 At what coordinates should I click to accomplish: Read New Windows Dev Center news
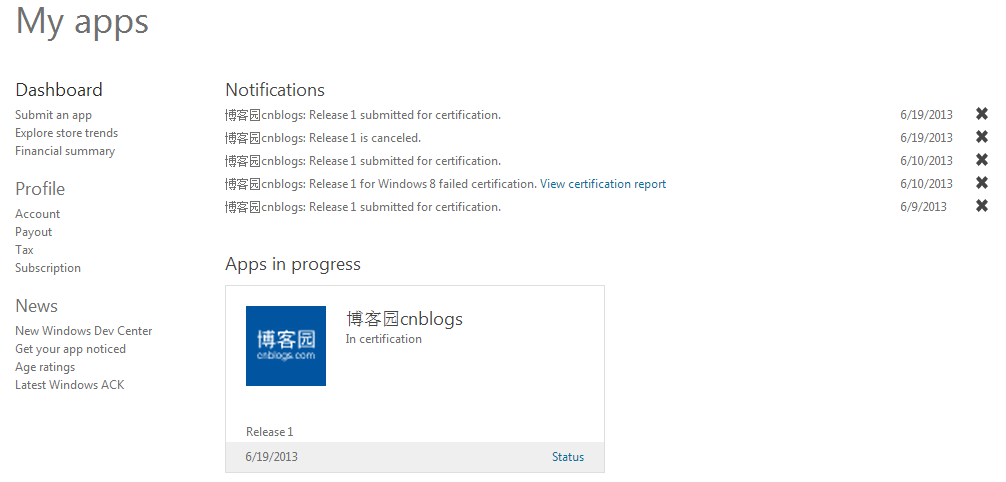[x=84, y=331]
